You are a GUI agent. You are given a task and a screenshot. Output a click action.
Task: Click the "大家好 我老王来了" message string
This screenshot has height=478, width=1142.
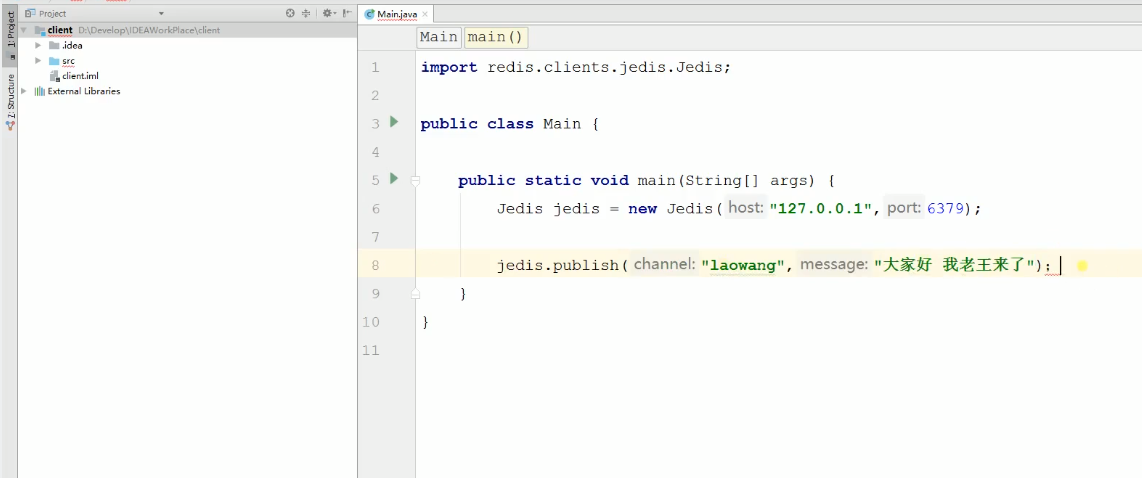tap(956, 266)
